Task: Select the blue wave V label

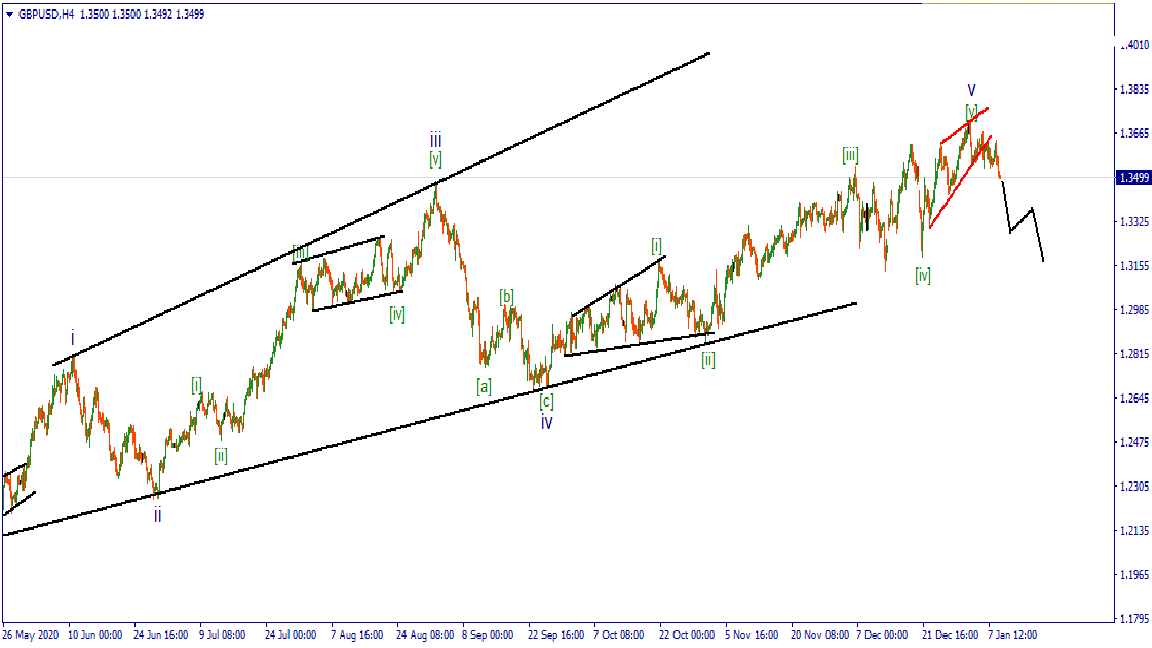Action: click(x=971, y=91)
